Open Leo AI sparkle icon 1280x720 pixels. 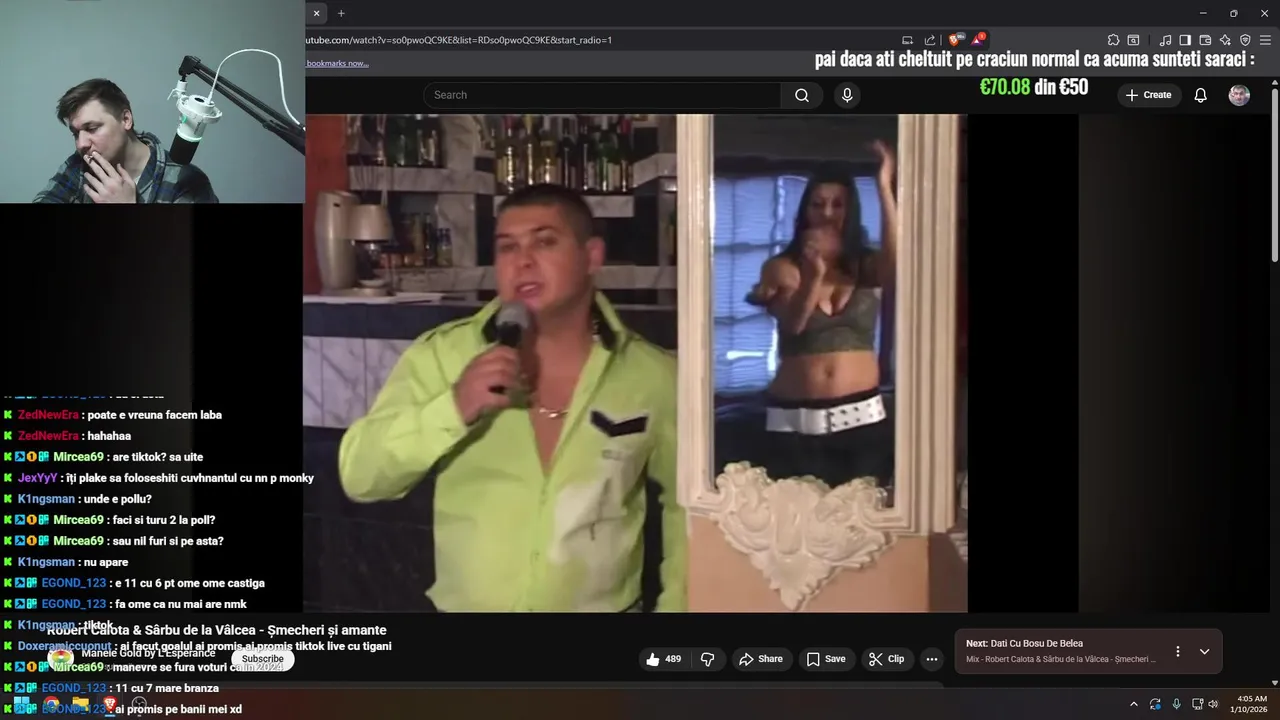pos(1225,40)
